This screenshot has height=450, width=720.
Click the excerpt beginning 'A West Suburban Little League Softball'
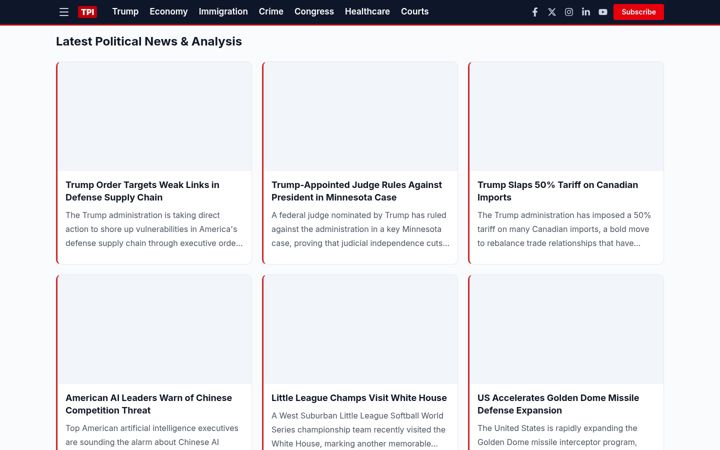click(358, 430)
